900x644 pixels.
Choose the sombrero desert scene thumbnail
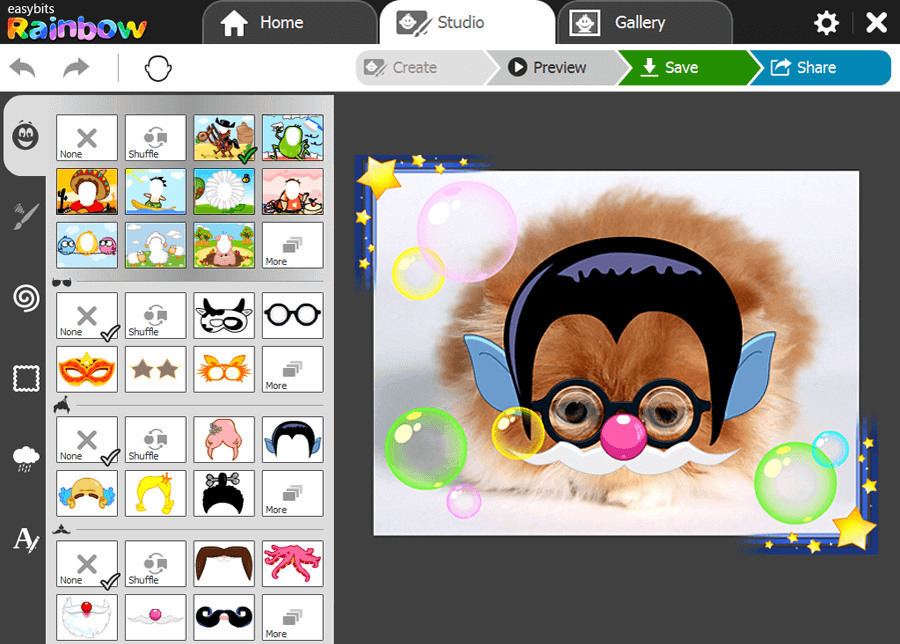(x=86, y=191)
